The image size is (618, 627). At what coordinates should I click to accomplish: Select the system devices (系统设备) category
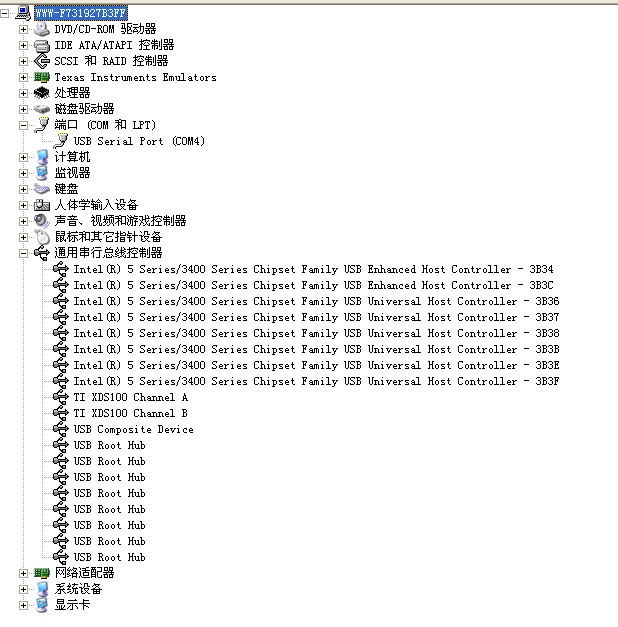(78, 589)
